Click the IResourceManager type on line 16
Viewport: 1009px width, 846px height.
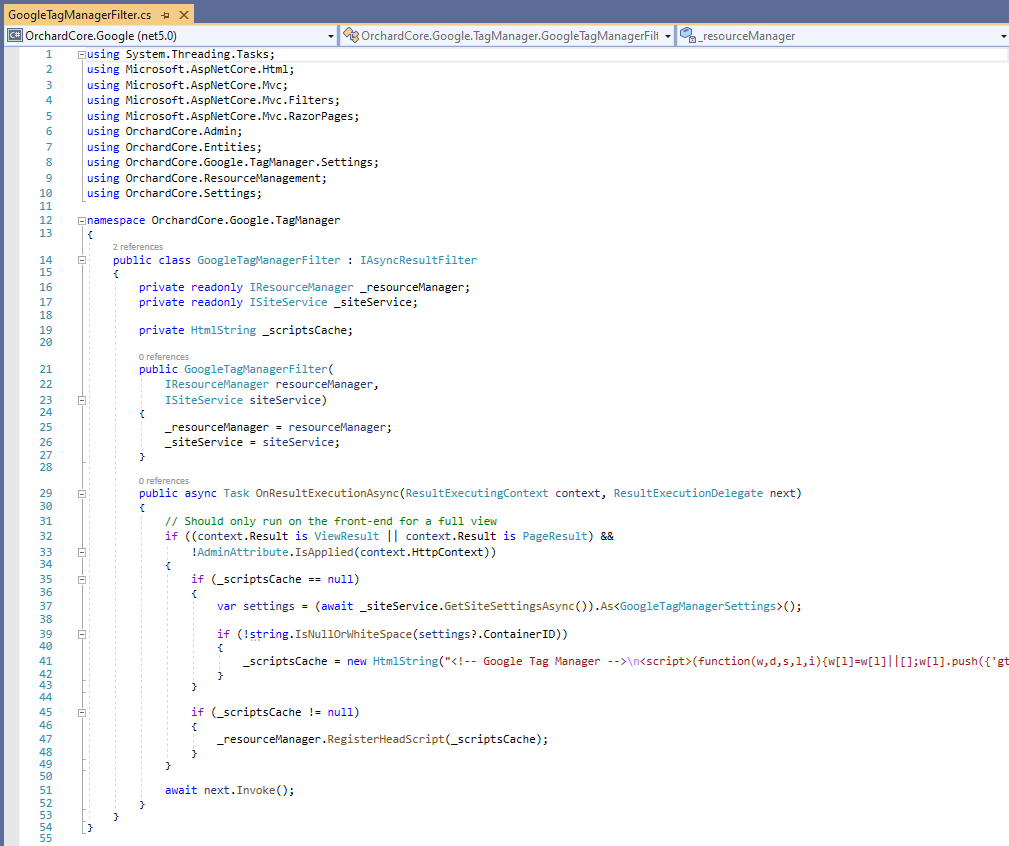pyautogui.click(x=301, y=287)
